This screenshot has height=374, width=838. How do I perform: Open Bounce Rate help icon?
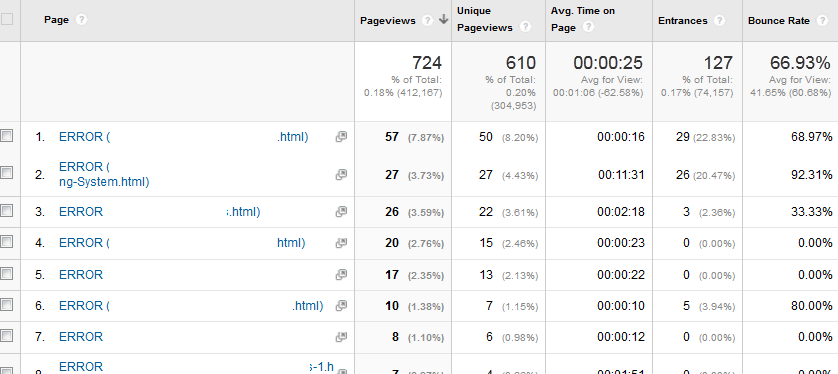[822, 21]
